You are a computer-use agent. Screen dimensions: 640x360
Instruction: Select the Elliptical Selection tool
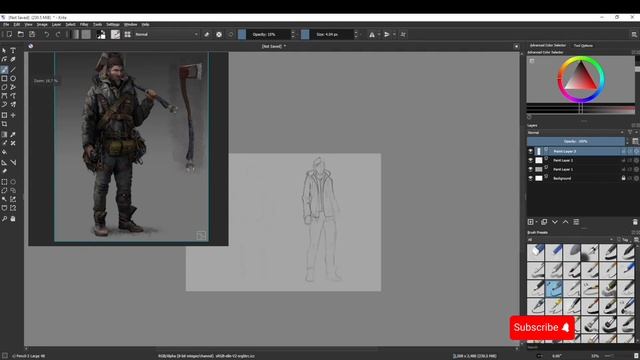[x=13, y=182]
